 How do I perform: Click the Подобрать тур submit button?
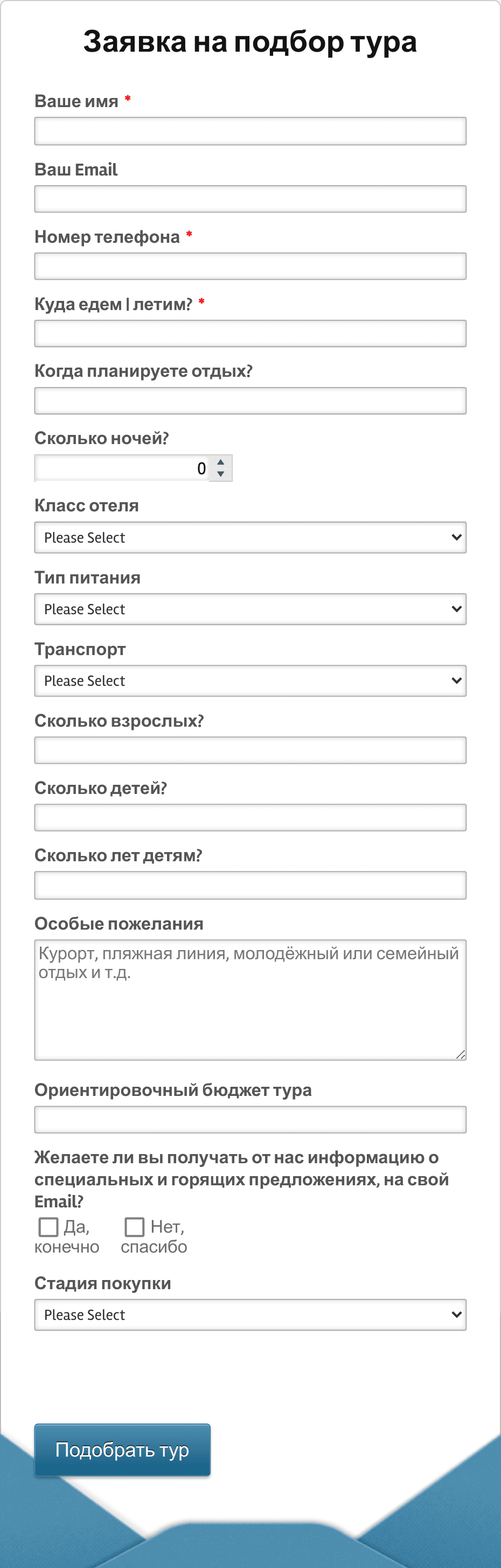(x=122, y=1451)
